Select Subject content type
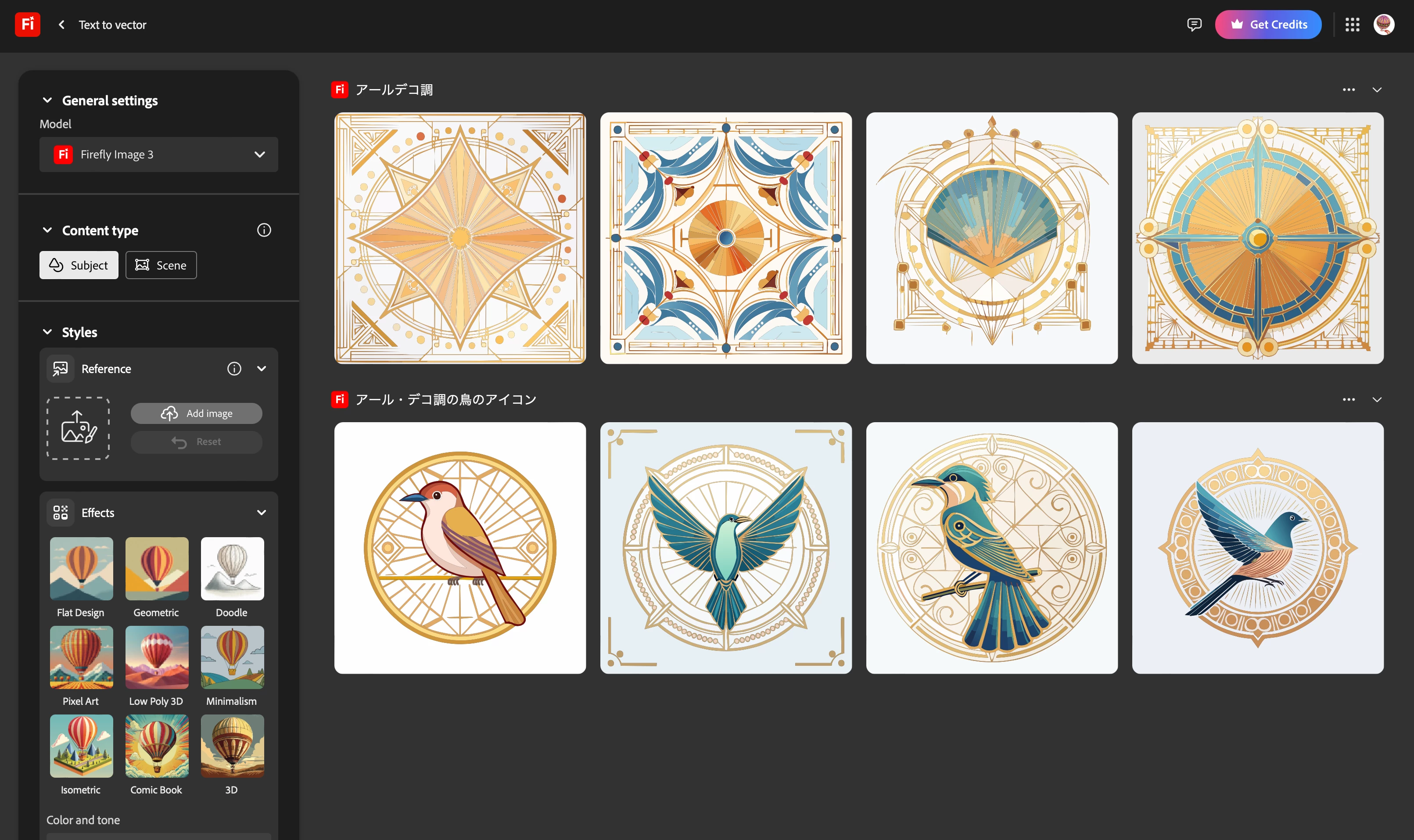The width and height of the screenshot is (1414, 840). (79, 265)
